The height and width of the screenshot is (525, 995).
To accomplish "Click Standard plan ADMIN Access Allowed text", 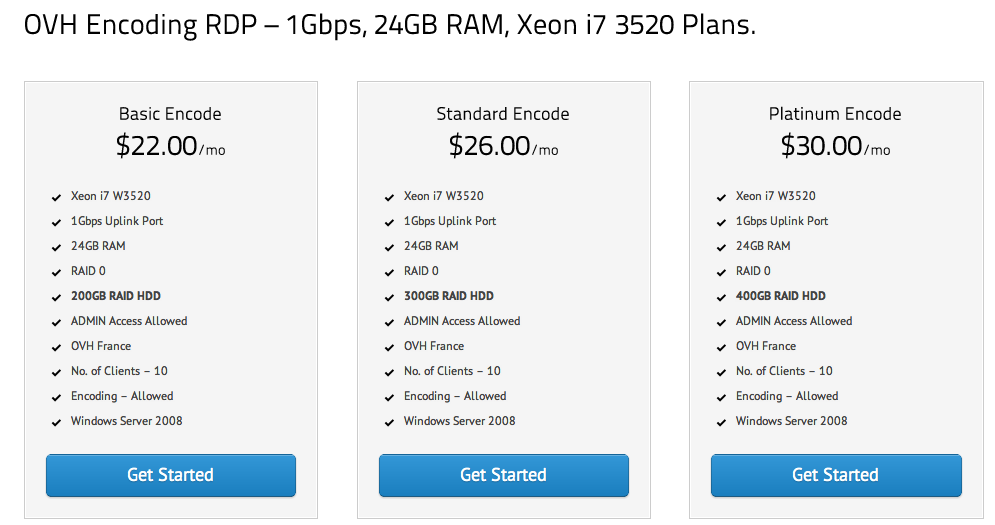I will click(x=462, y=321).
